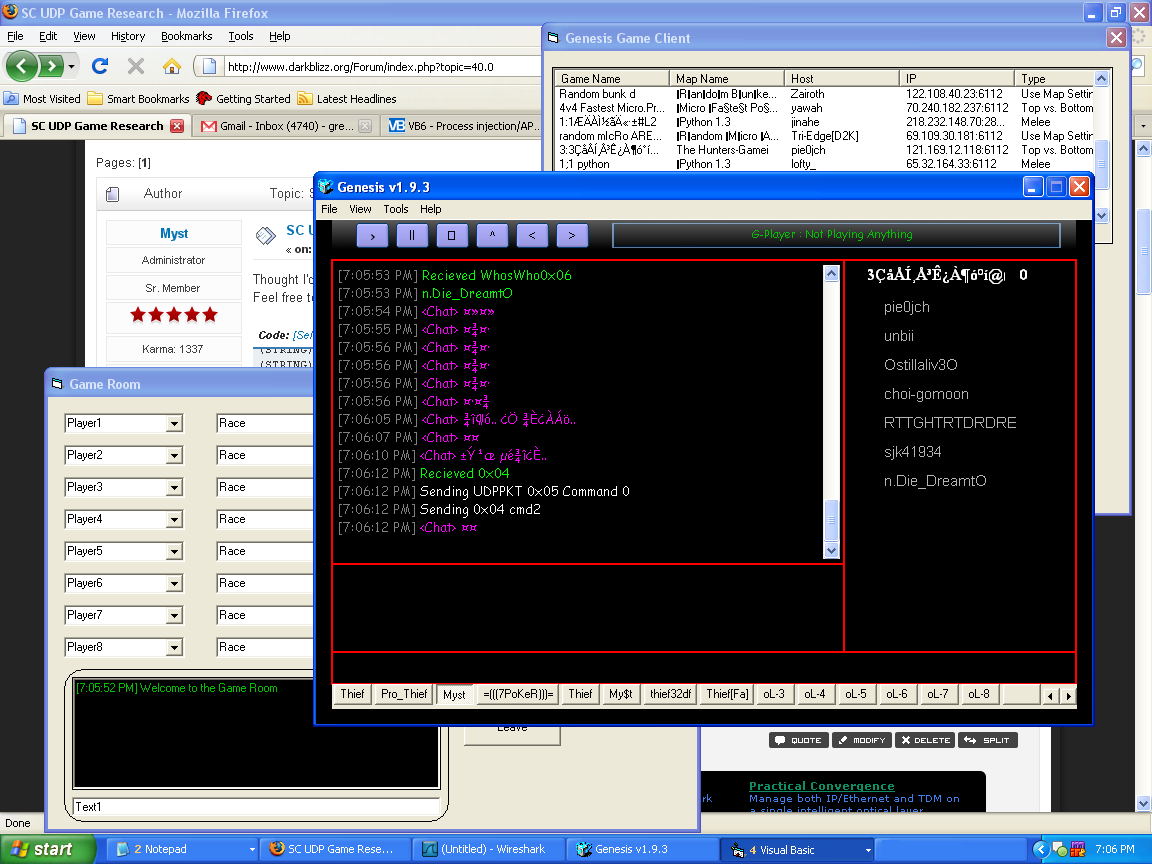Click the caret (^) button in Genesis toolbar
The image size is (1152, 864).
pos(491,235)
